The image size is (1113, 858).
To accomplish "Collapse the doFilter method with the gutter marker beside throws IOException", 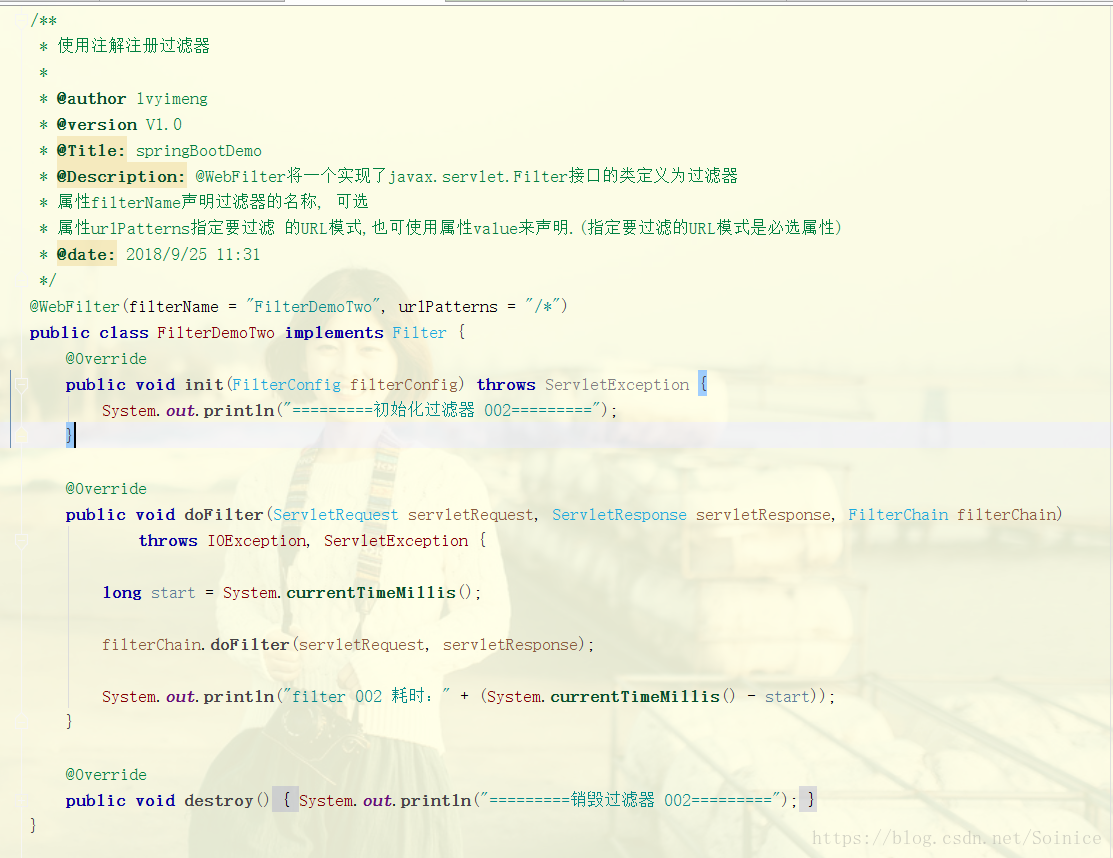I will [x=21, y=541].
